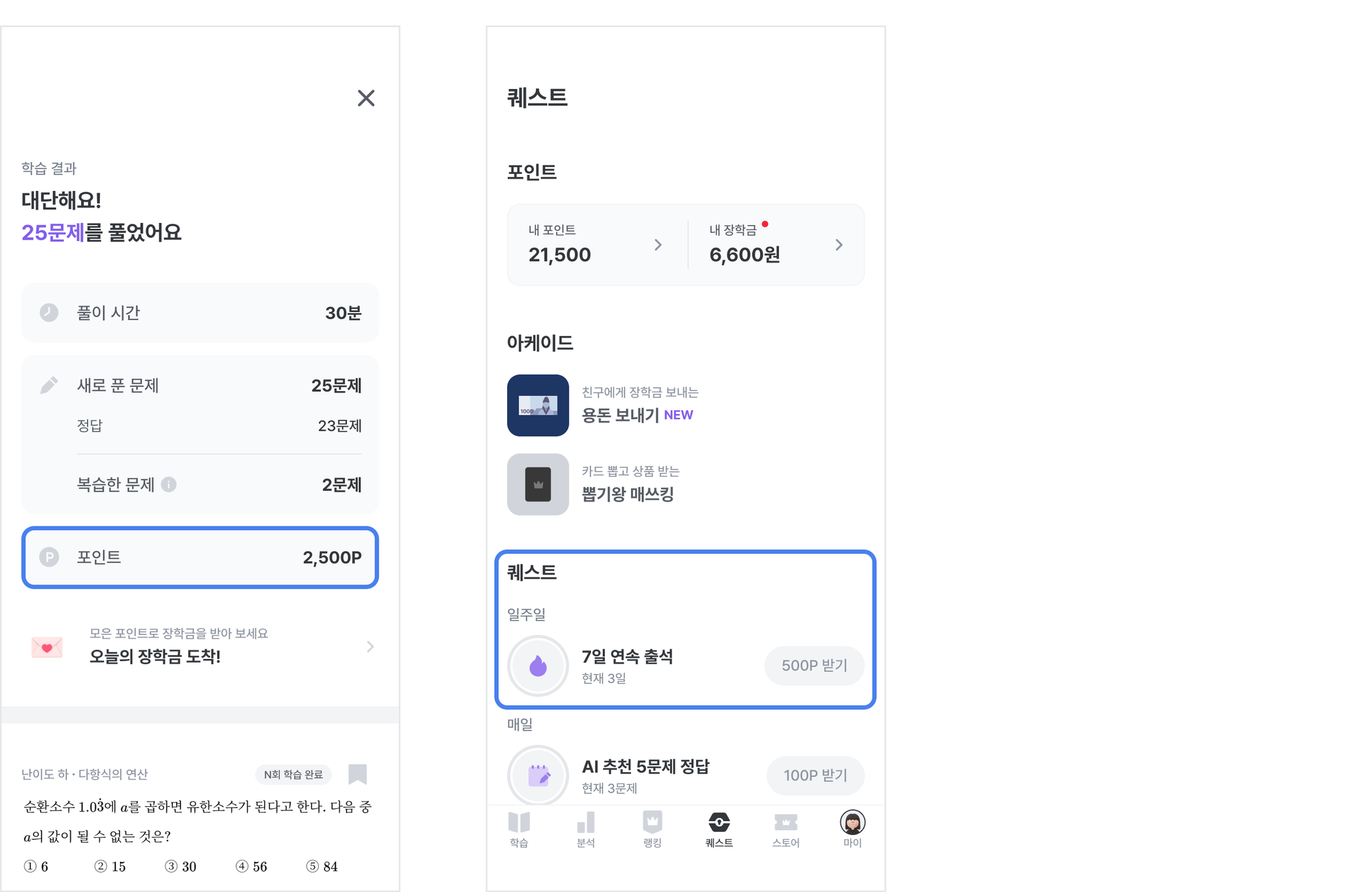Click the 포인트 2,500P row
1372x892 pixels.
200,557
